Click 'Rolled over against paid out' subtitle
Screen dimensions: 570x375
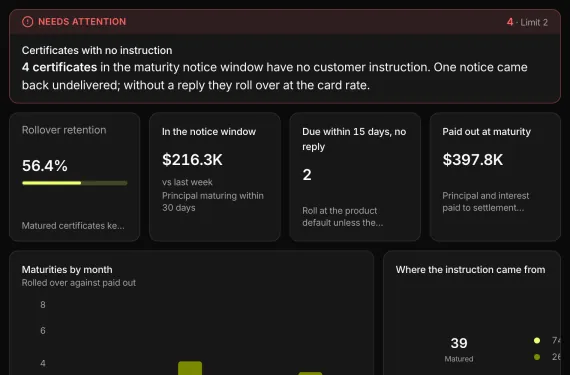tap(79, 283)
